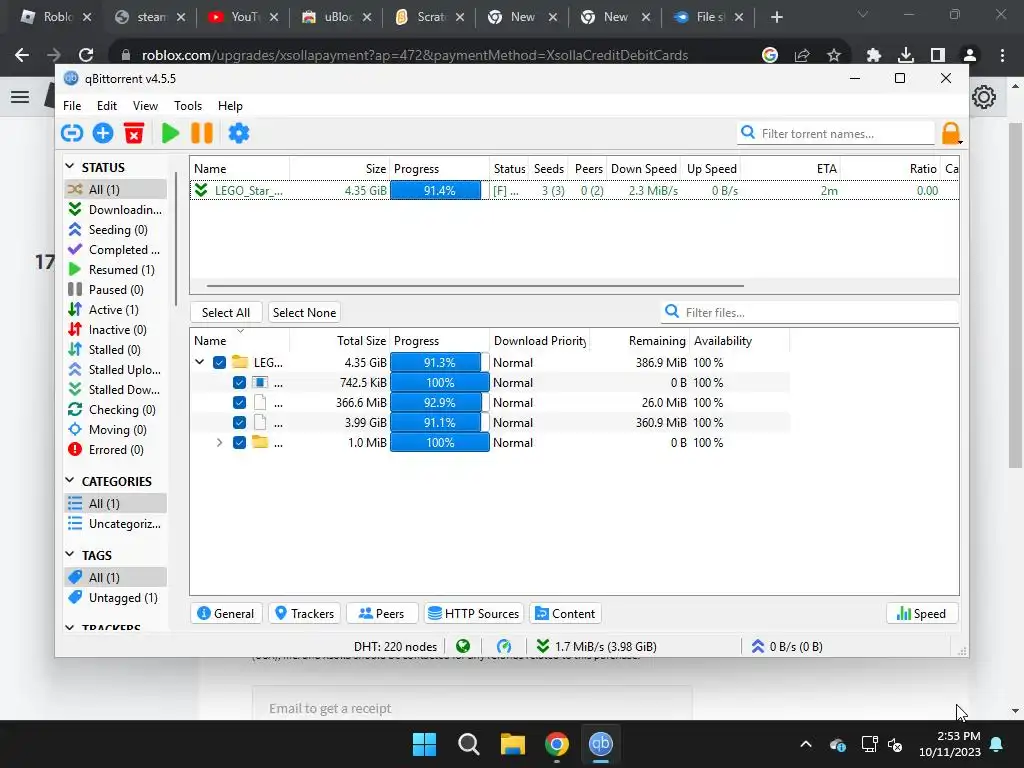Switch to the HTTP Sources tab
Image resolution: width=1024 pixels, height=768 pixels.
tap(474, 614)
